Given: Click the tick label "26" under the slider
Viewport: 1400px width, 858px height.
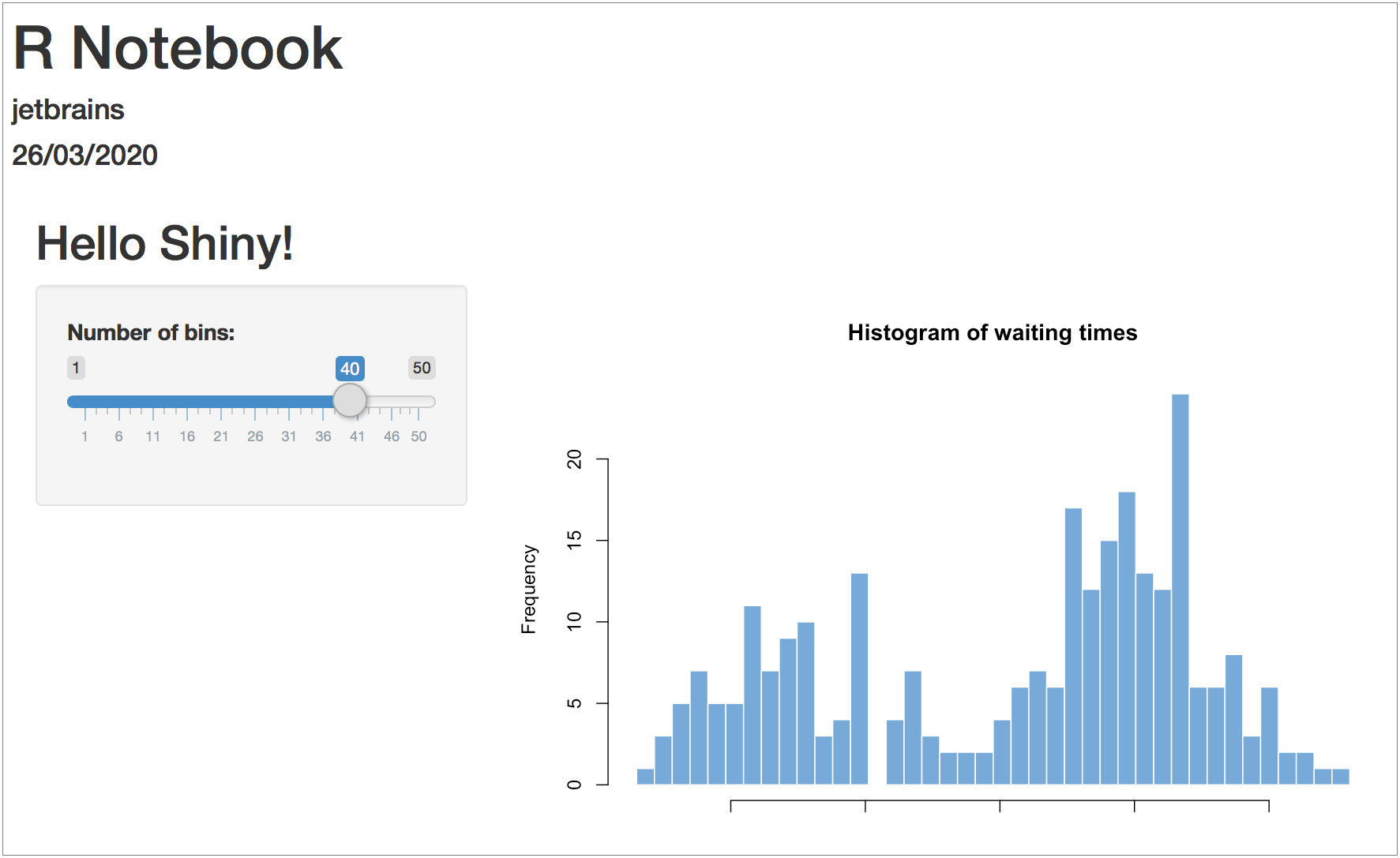Looking at the screenshot, I should (256, 435).
